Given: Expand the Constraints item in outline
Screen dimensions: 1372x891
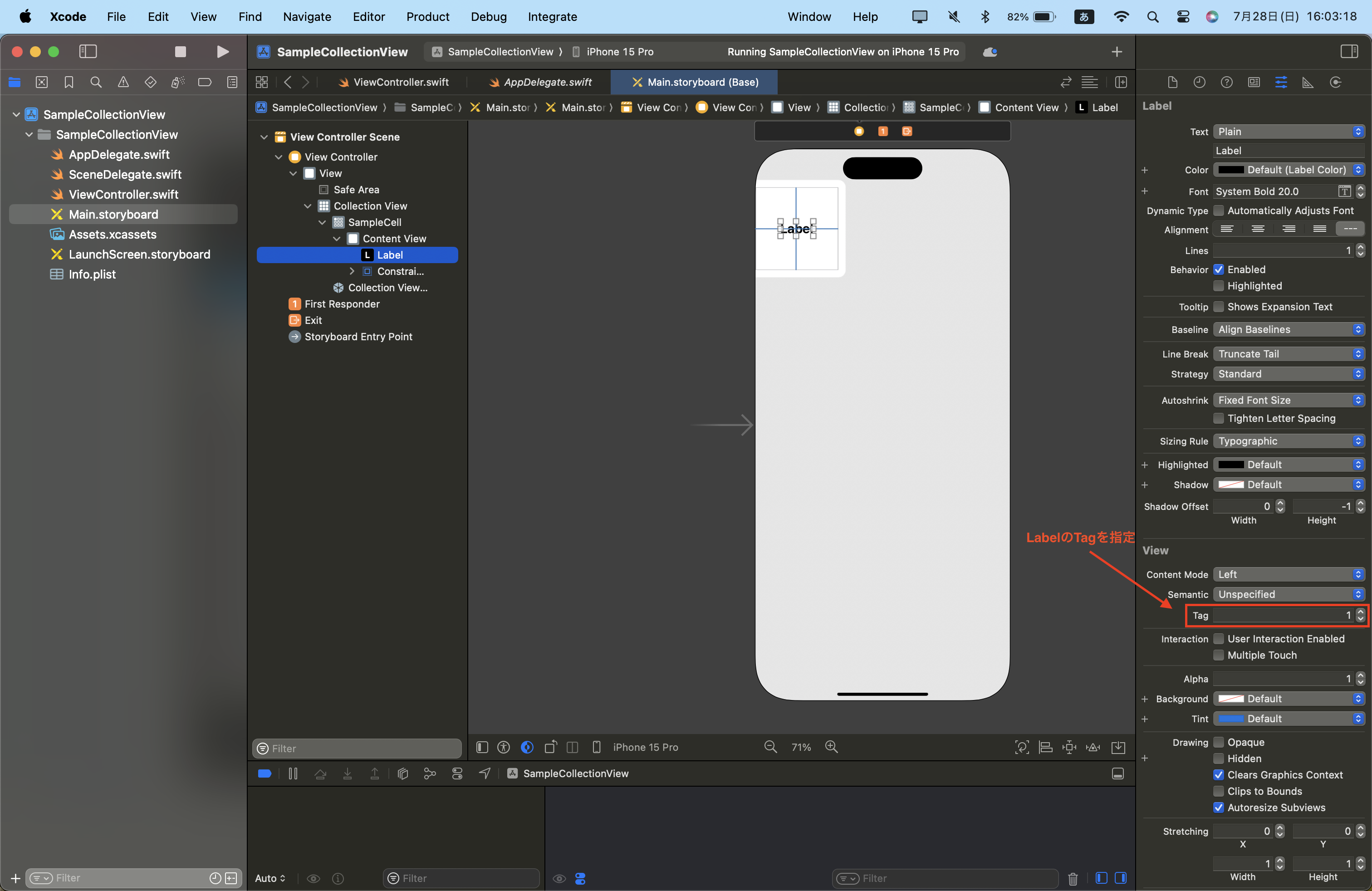Looking at the screenshot, I should point(352,271).
